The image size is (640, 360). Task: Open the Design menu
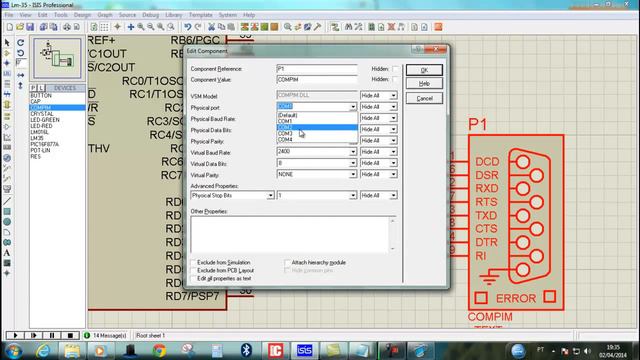pos(82,15)
